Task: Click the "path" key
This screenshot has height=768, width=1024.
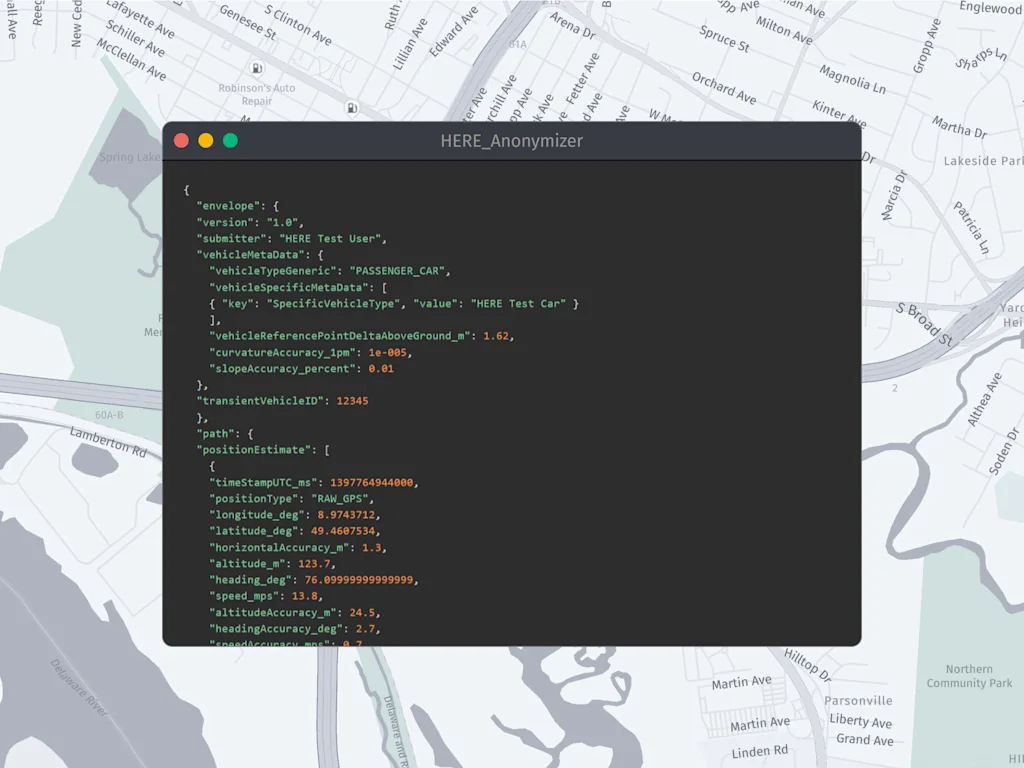Action: pyautogui.click(x=216, y=434)
